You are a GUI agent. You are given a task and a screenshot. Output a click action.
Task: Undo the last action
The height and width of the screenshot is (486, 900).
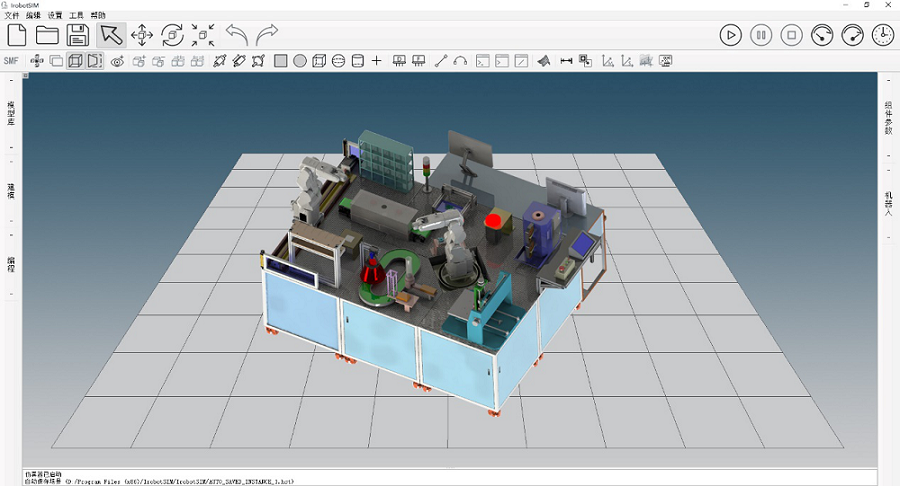[236, 35]
